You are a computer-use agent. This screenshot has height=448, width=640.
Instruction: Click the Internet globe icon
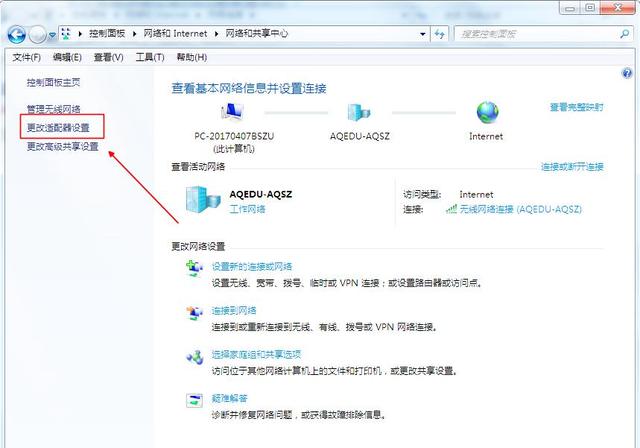point(487,112)
